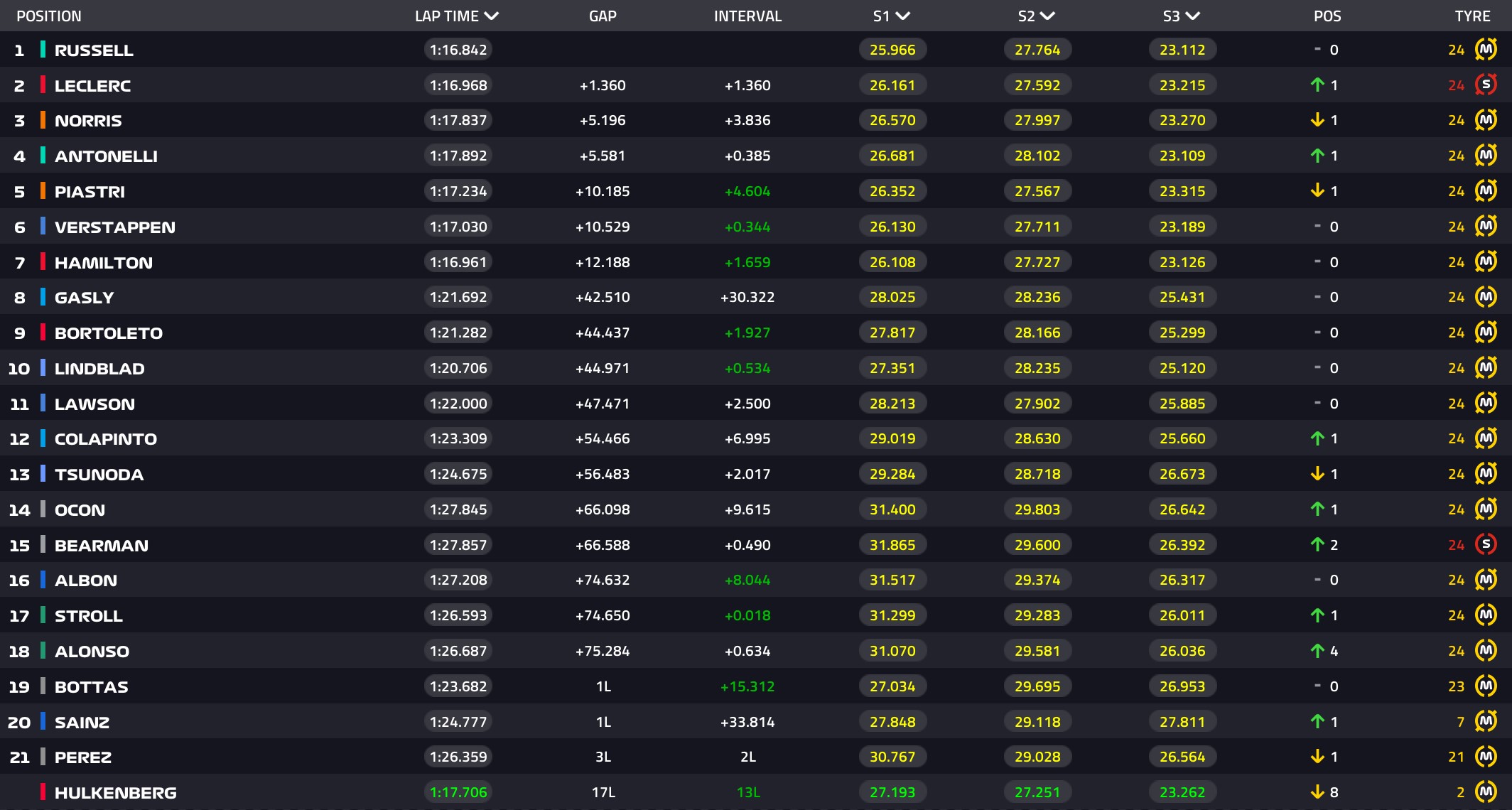Click Russell's teal team color bar

[x=43, y=49]
